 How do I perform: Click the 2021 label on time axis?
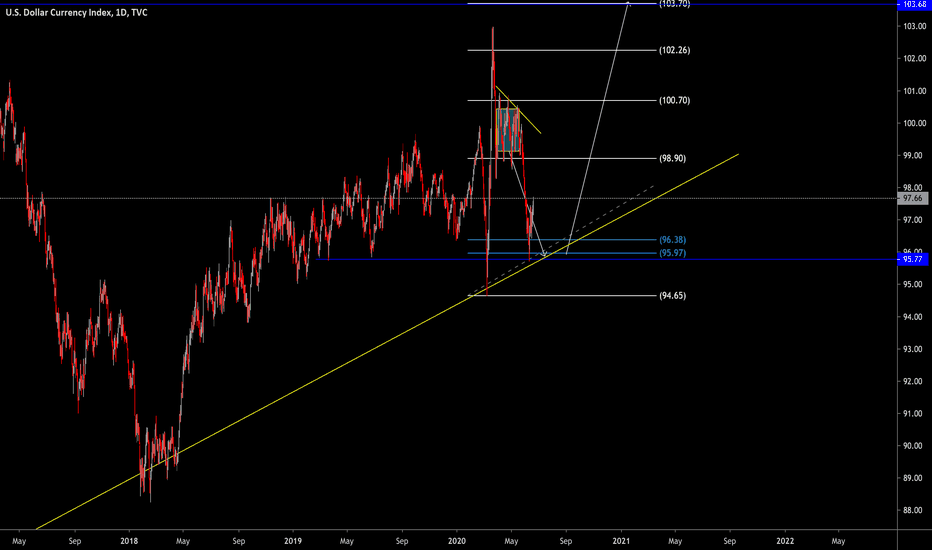tap(621, 541)
